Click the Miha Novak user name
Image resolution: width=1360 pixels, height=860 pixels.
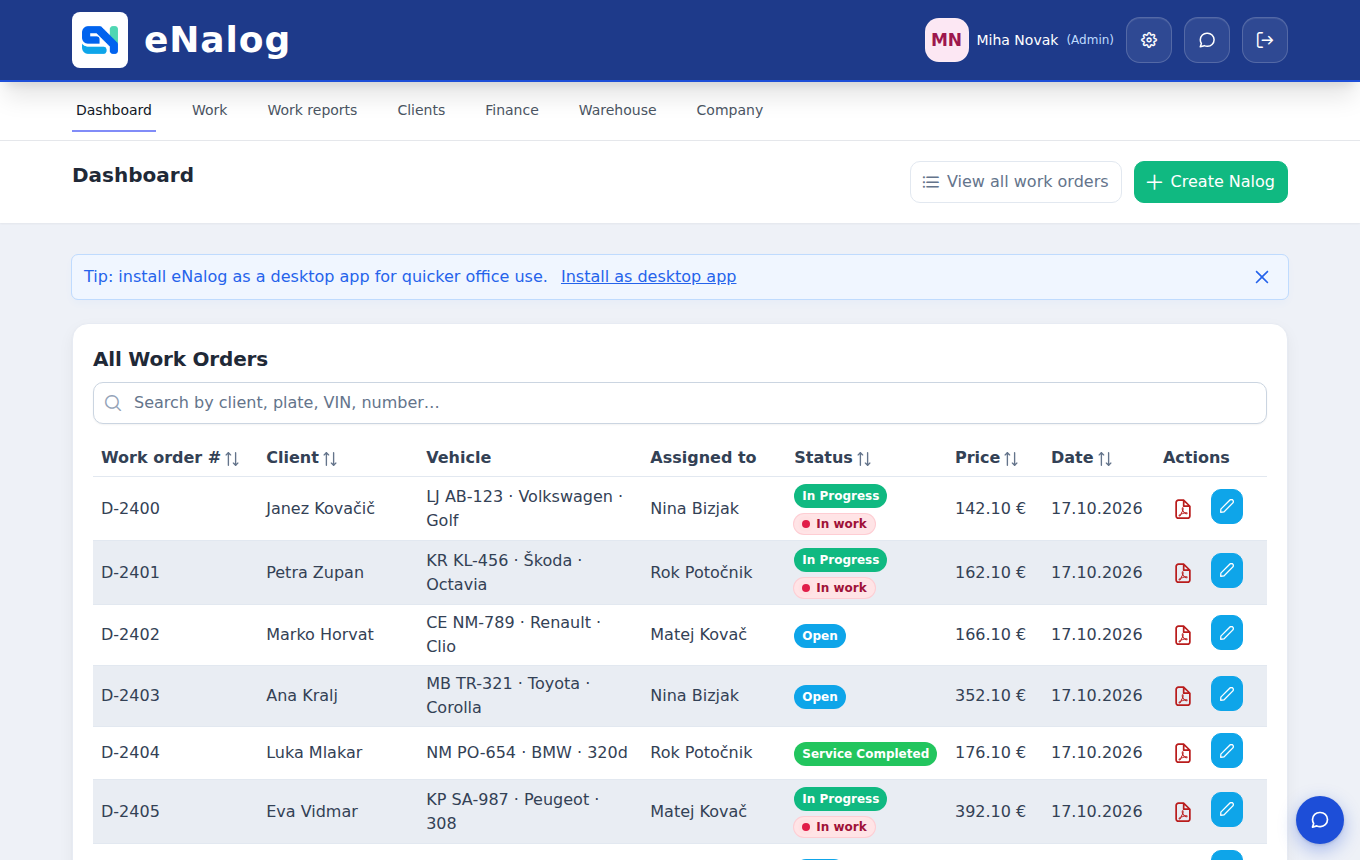tap(1017, 40)
